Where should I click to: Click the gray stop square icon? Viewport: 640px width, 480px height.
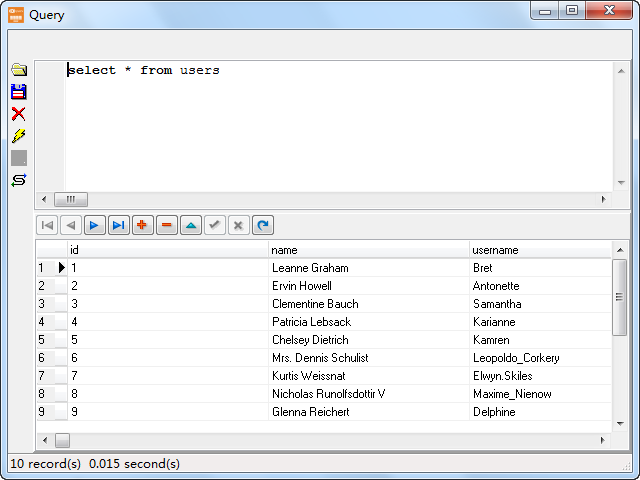point(18,158)
